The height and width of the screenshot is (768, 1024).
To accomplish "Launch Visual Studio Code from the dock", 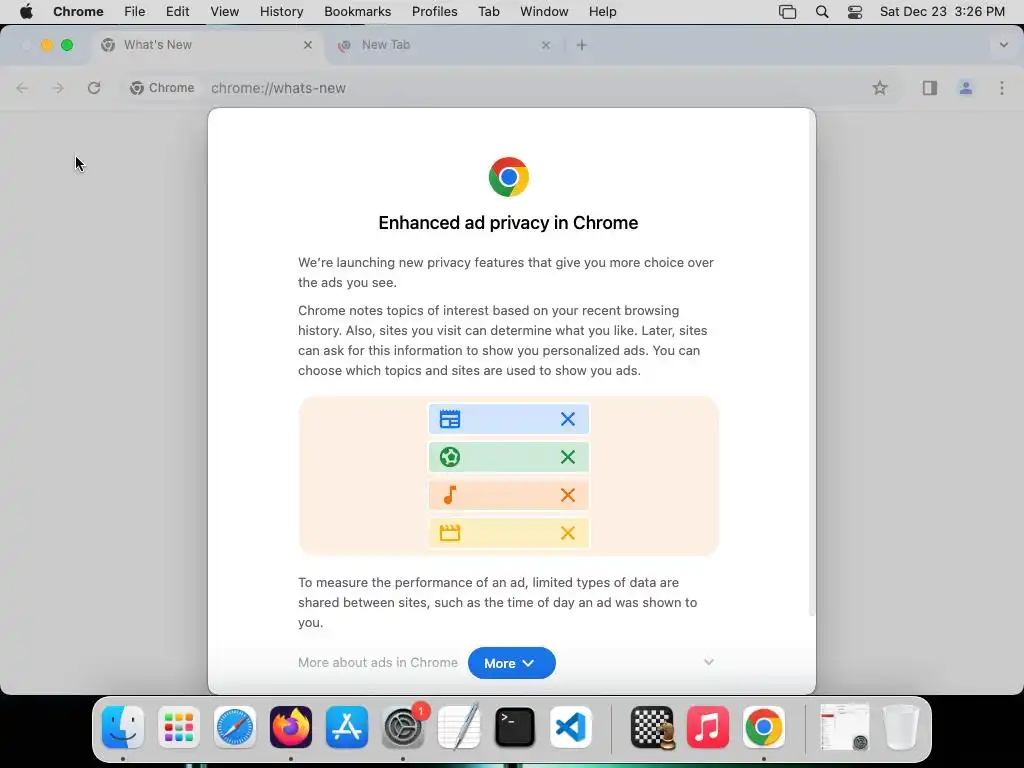I will point(571,727).
